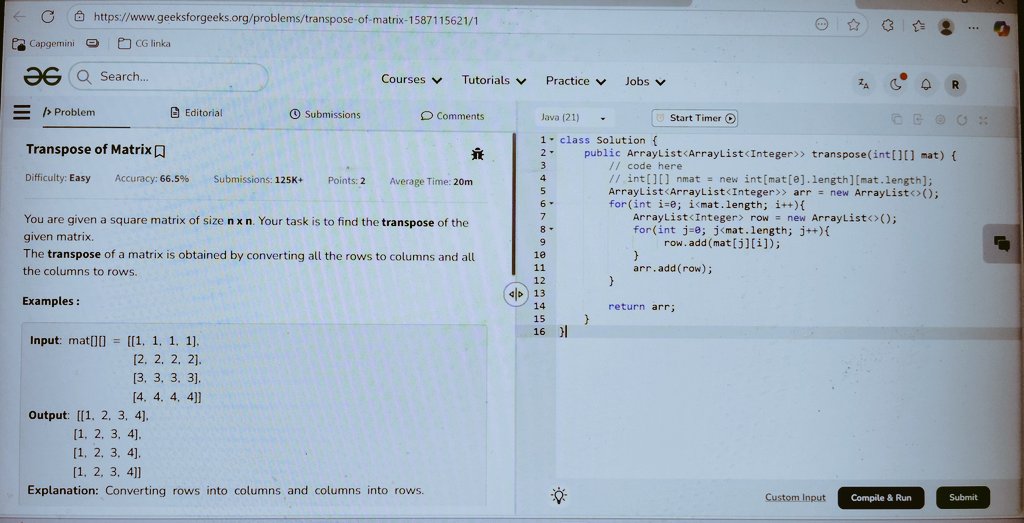Report a bug with the bug icon
This screenshot has width=1024, height=523.
(477, 155)
